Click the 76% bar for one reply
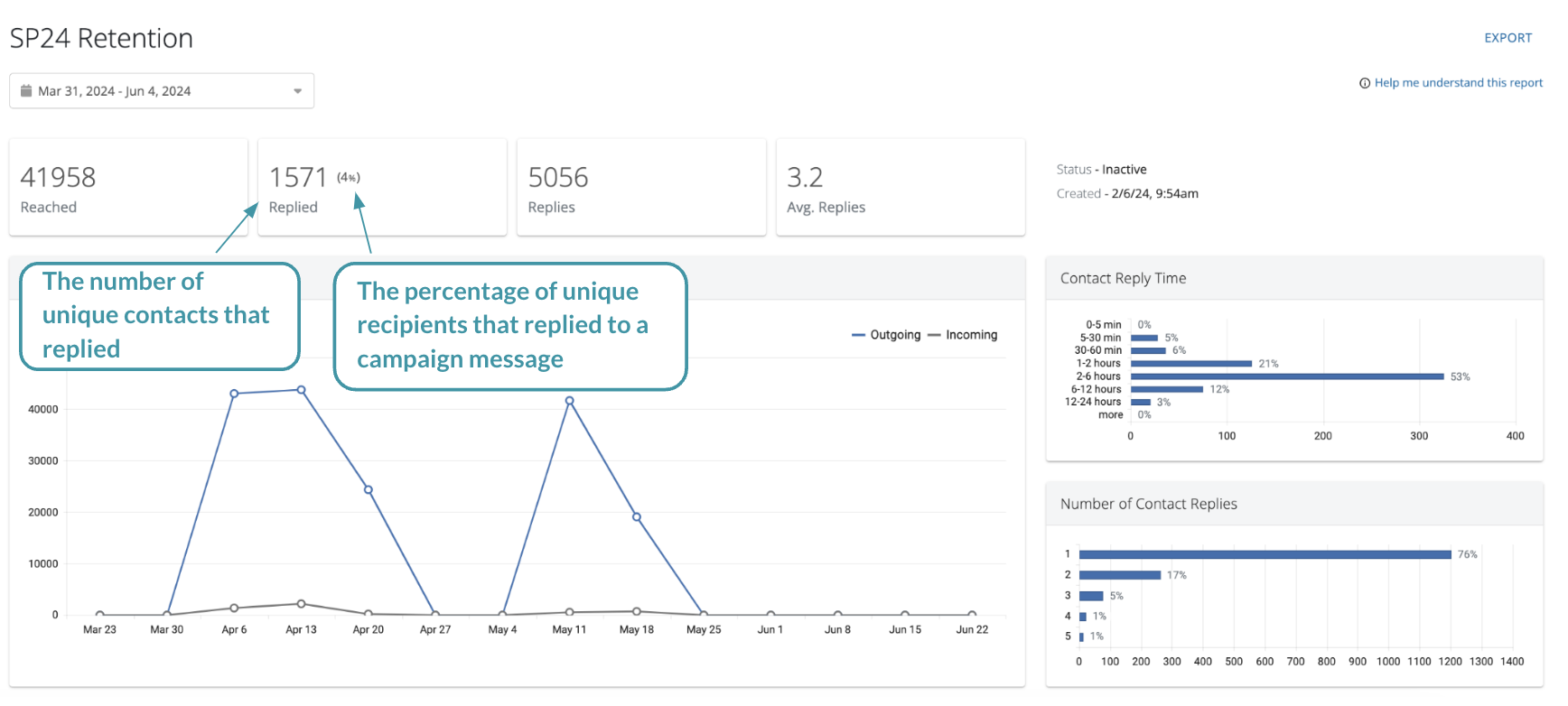 1265,554
